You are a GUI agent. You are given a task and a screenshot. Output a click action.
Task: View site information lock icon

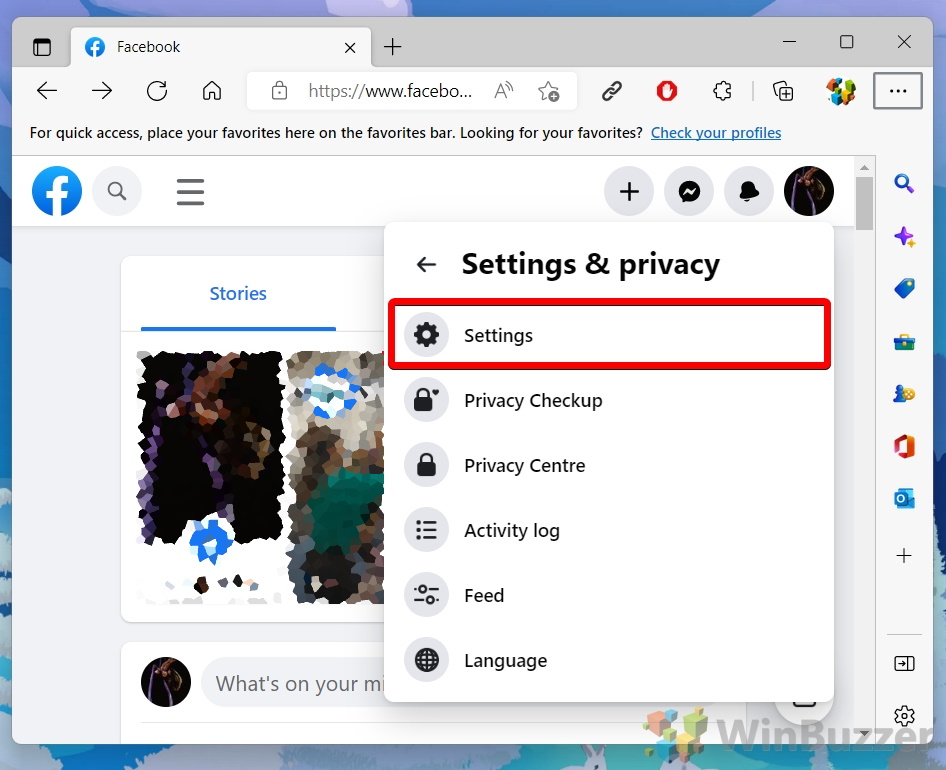point(279,91)
